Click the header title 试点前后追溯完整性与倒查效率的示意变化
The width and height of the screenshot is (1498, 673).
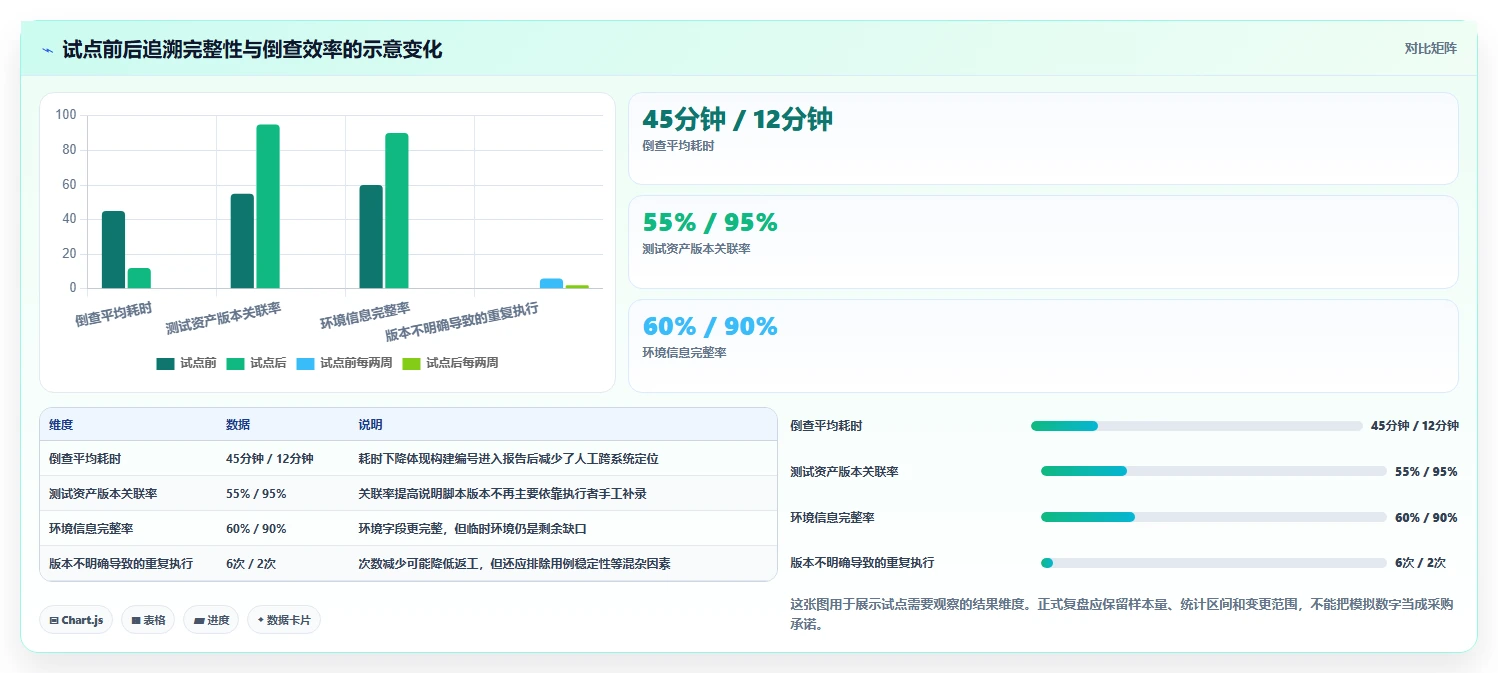(x=252, y=50)
